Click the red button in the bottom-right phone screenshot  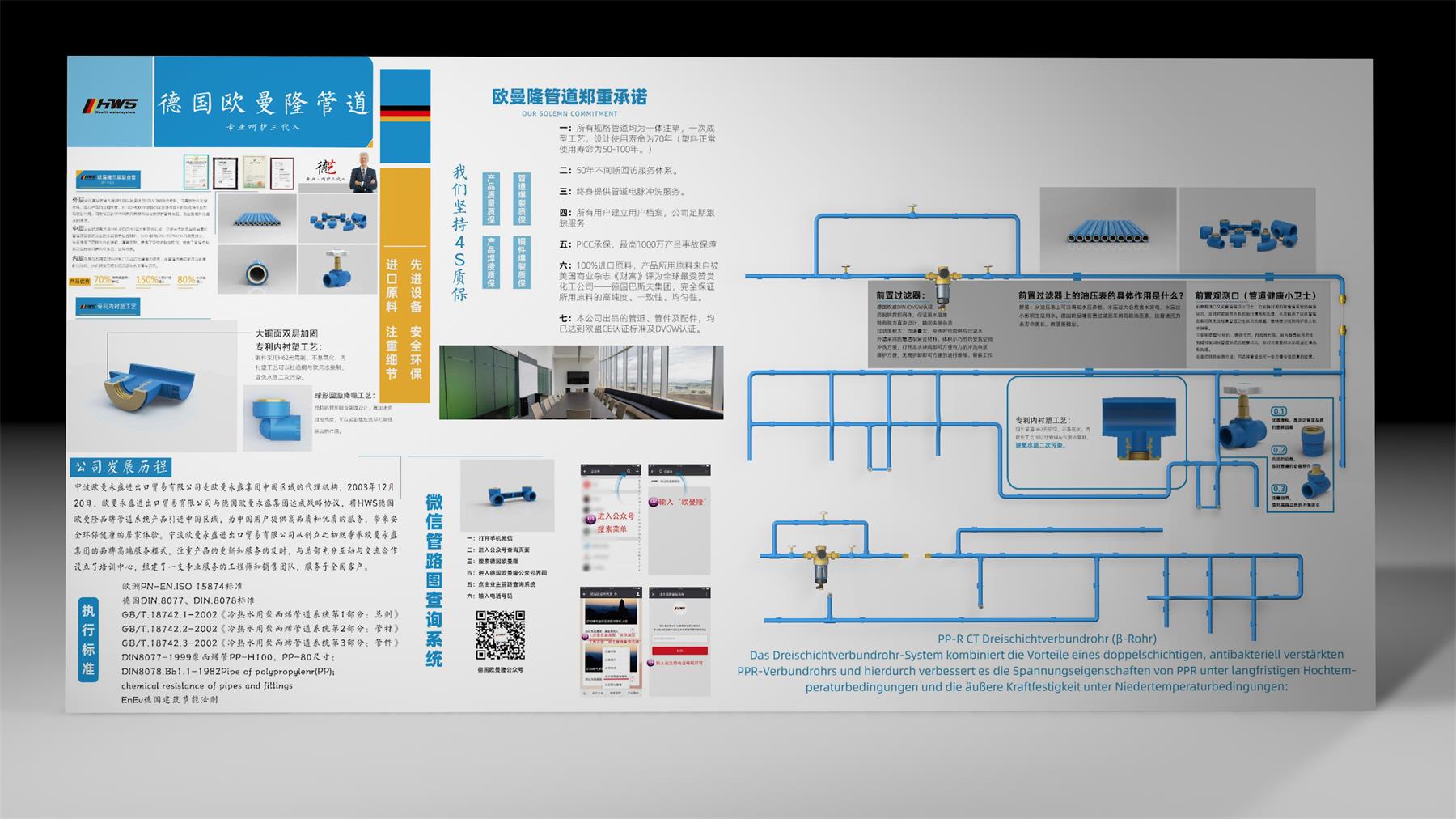point(680,650)
